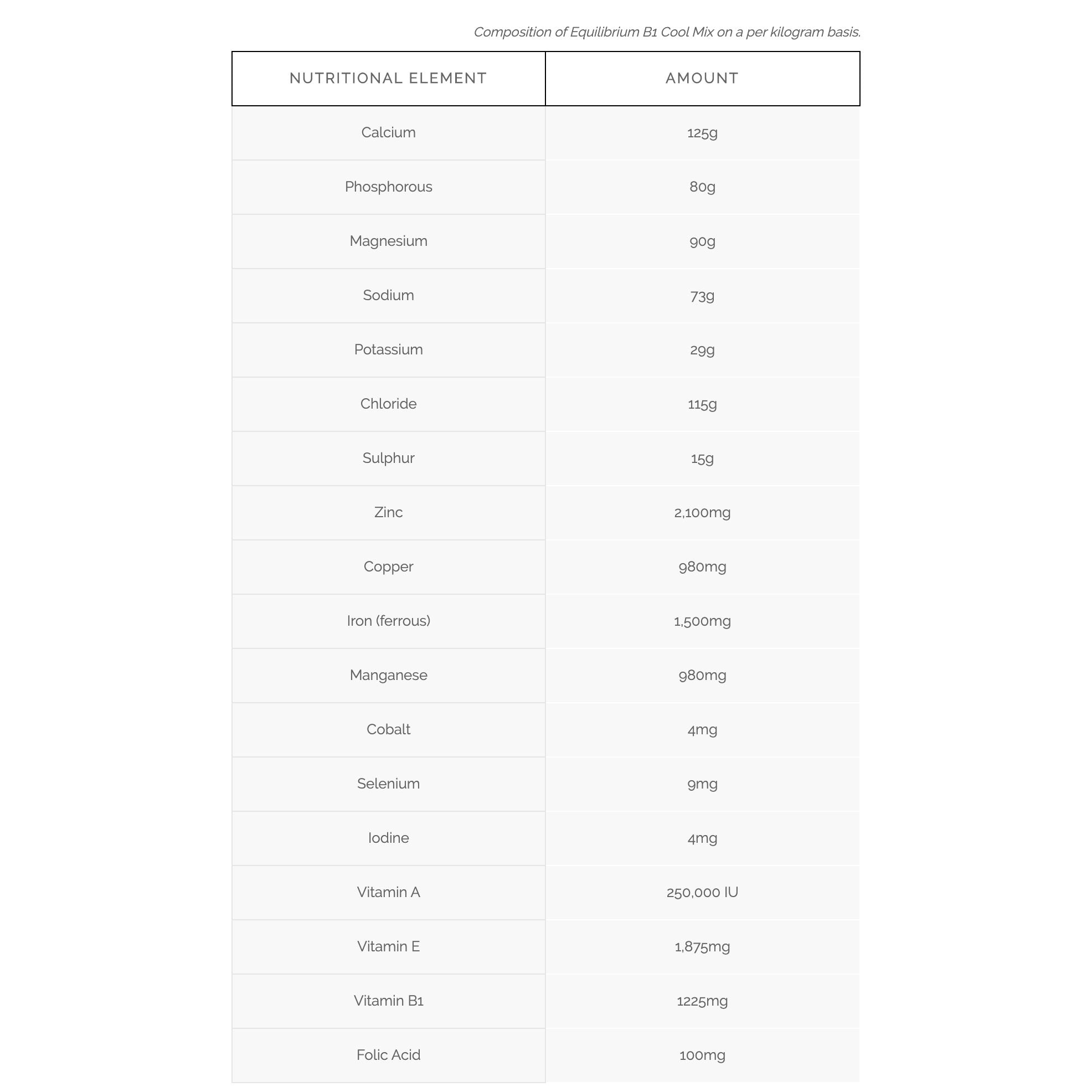The height and width of the screenshot is (1092, 1092).
Task: Click the Manganese row label
Action: pos(388,676)
